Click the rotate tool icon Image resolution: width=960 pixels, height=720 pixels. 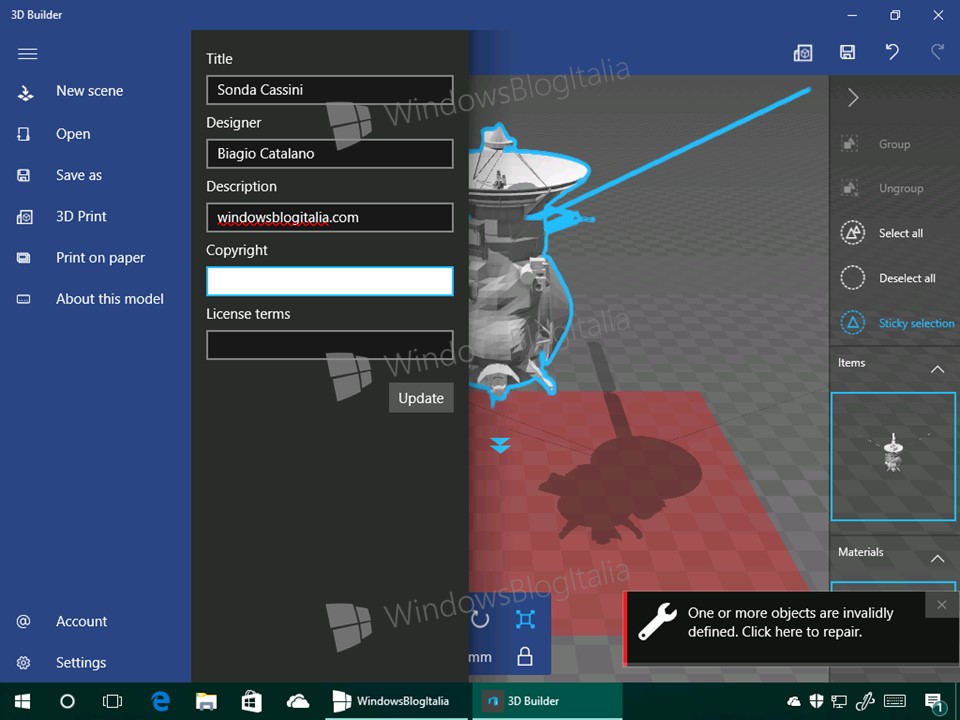coord(481,620)
